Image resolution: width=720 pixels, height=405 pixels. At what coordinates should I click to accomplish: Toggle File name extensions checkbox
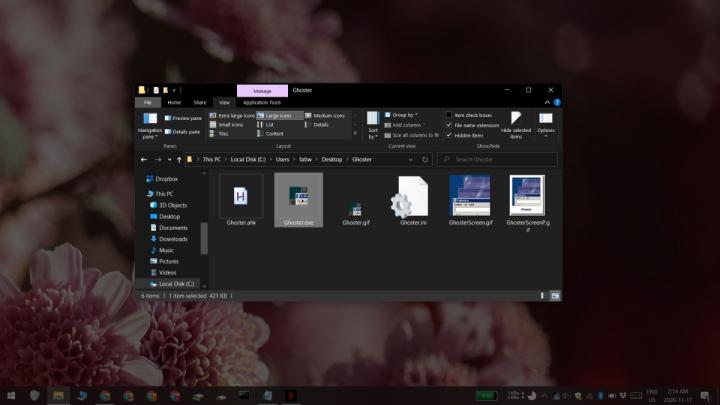(x=450, y=125)
